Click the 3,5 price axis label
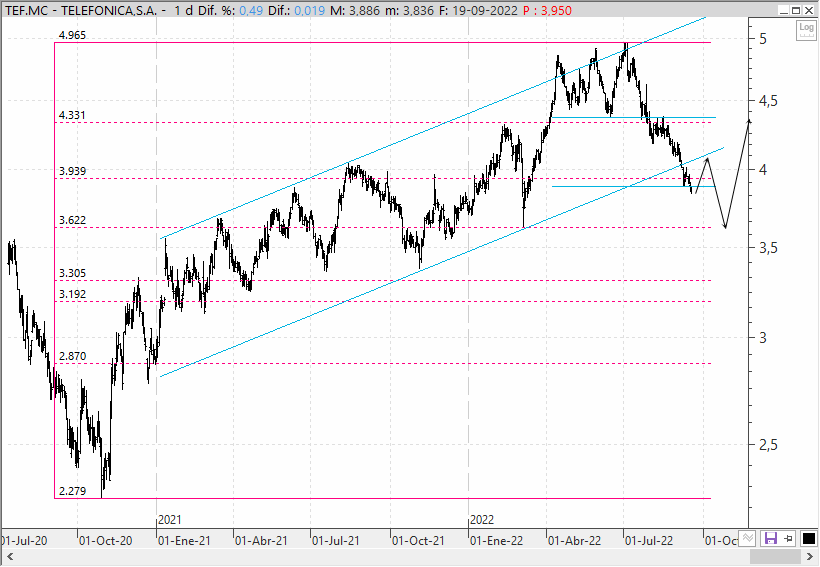820x567 pixels. [x=768, y=248]
